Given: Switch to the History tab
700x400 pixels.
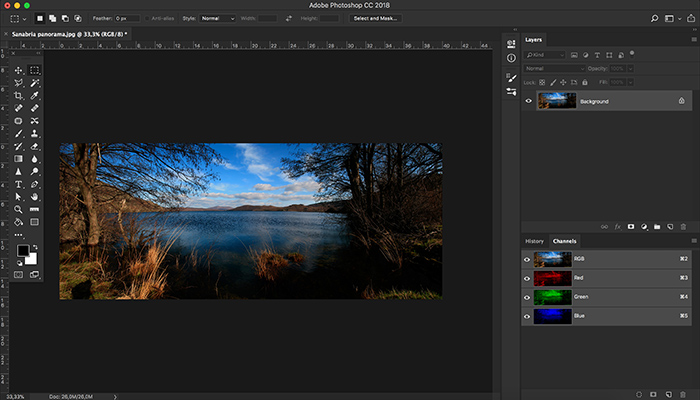Looking at the screenshot, I should [534, 241].
